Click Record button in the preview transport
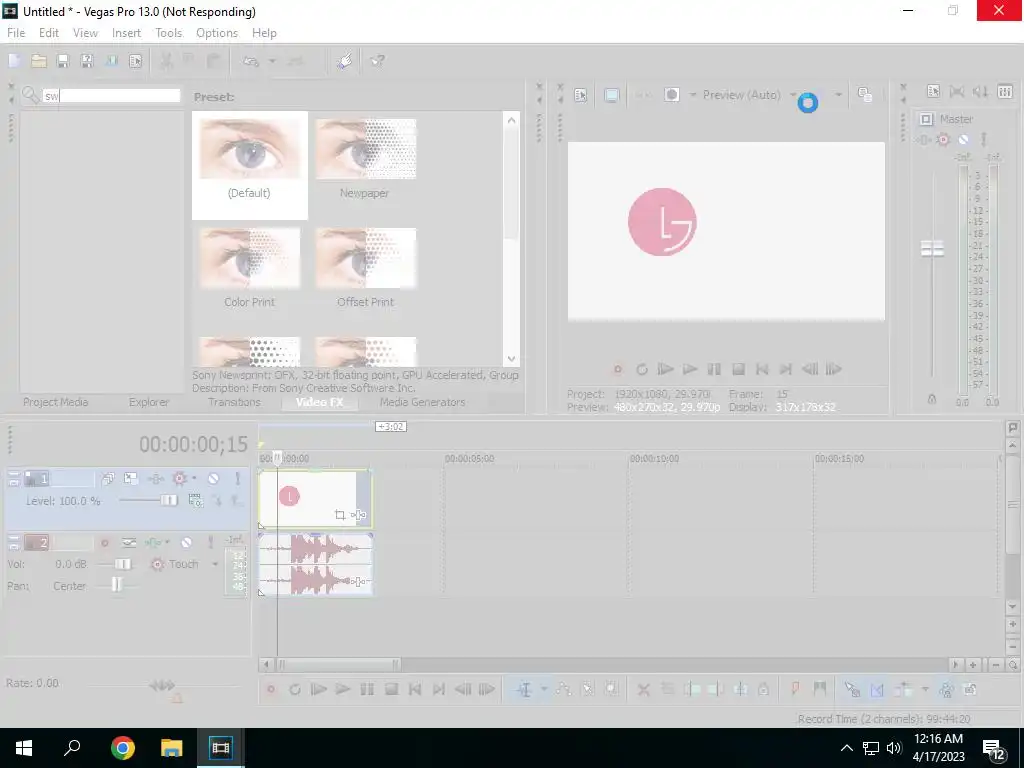Viewport: 1024px width, 768px height. pos(618,370)
